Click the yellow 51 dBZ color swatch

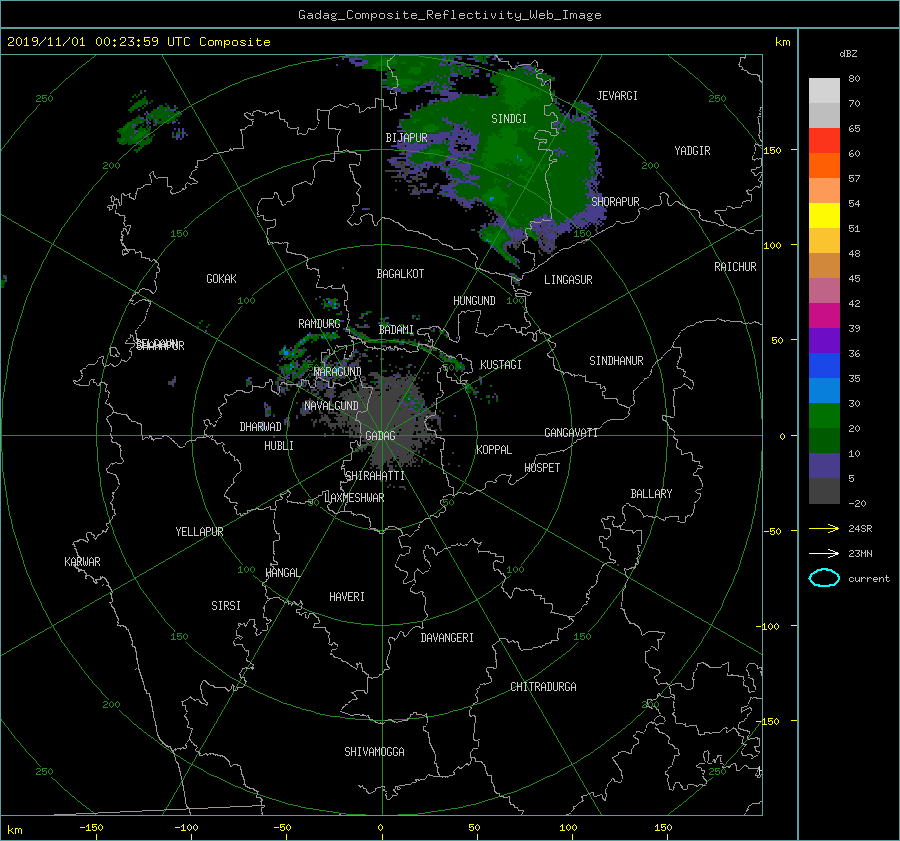[824, 215]
